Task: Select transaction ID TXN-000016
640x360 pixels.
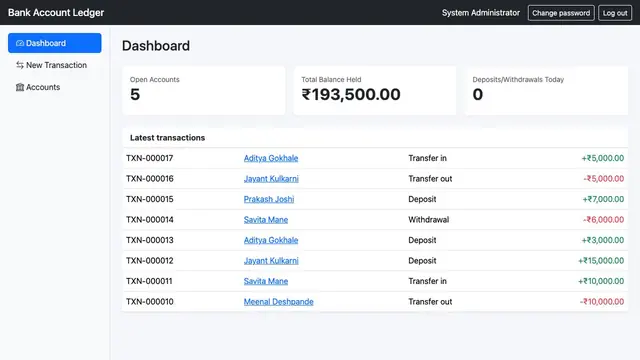Action: pos(149,179)
